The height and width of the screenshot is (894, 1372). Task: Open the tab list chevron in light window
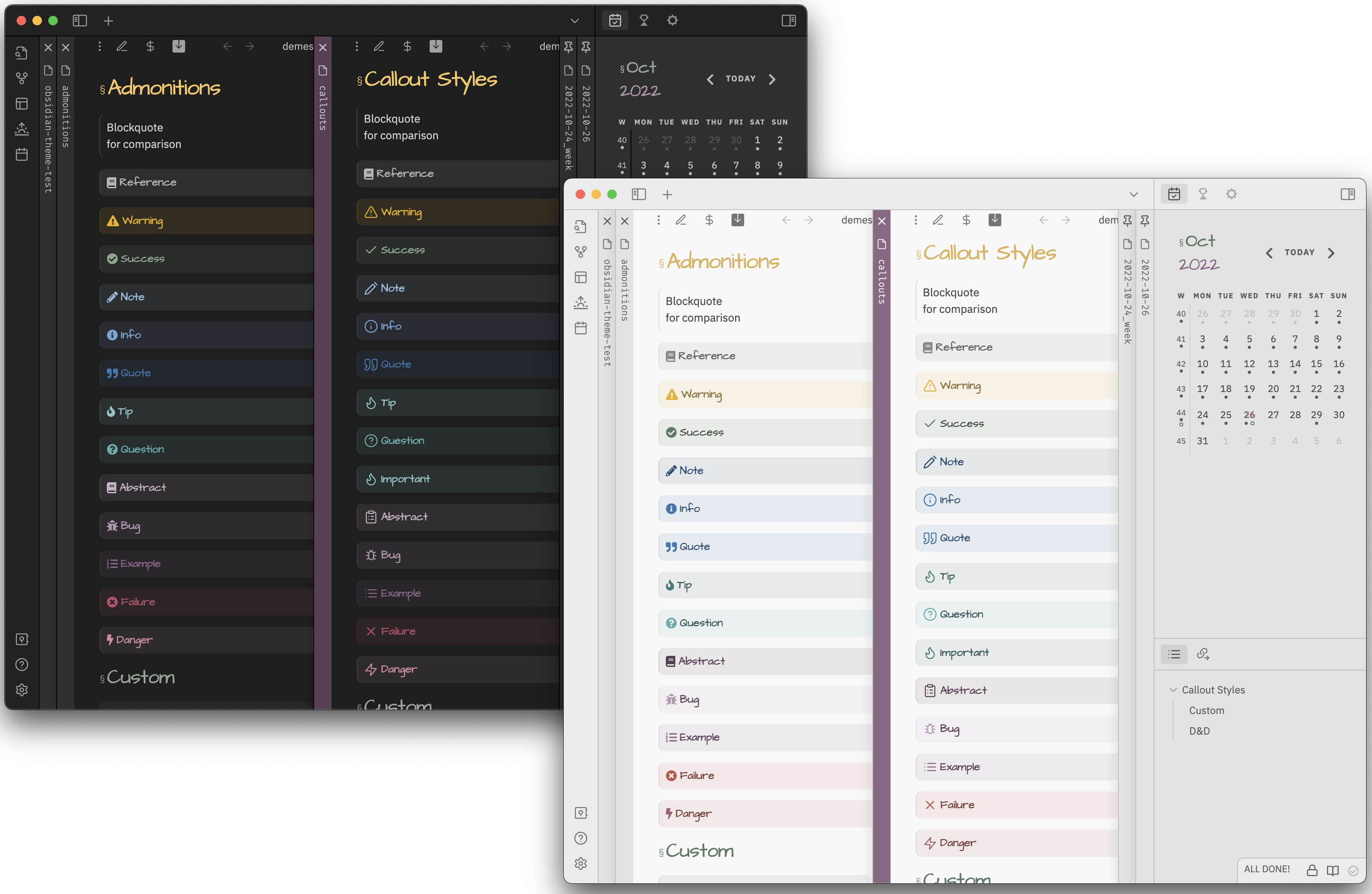[1133, 194]
